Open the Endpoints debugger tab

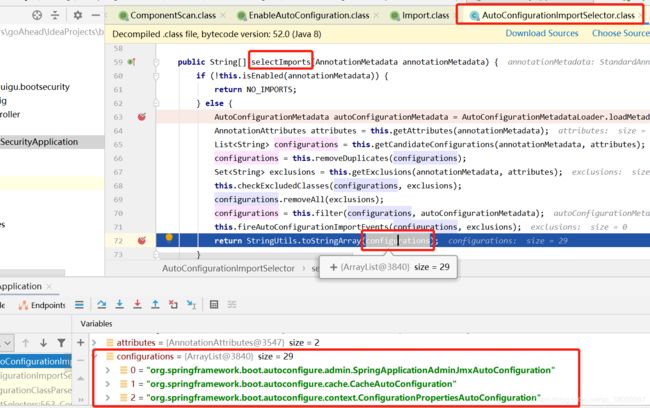coord(42,305)
